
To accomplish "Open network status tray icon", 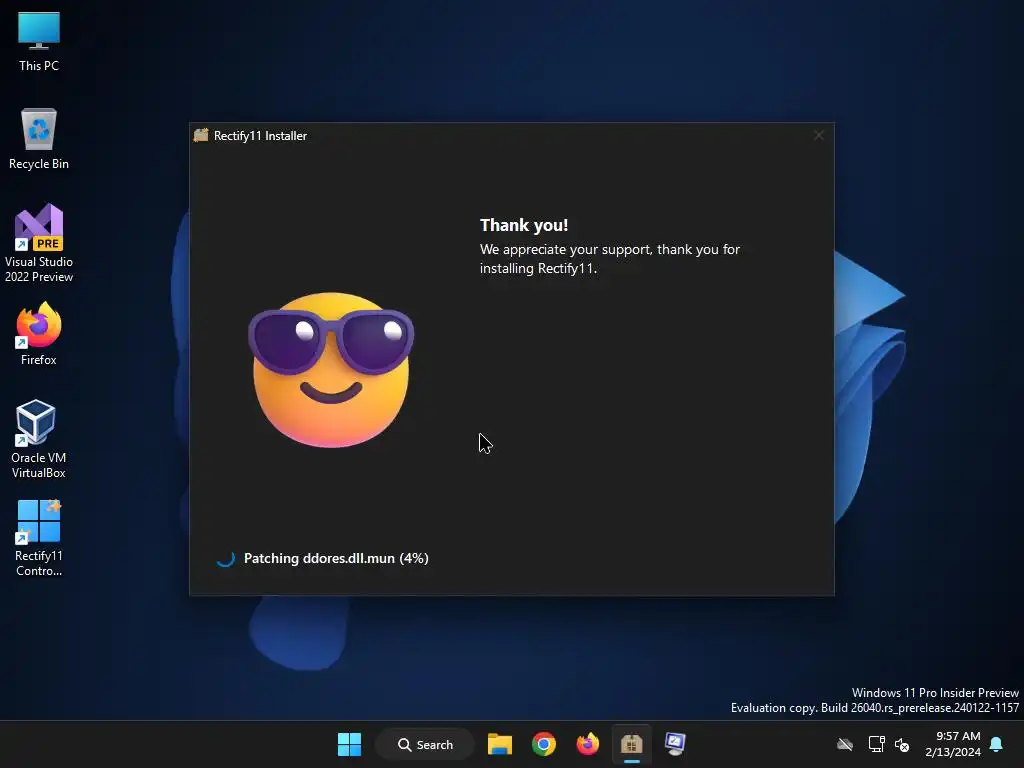I will click(876, 744).
